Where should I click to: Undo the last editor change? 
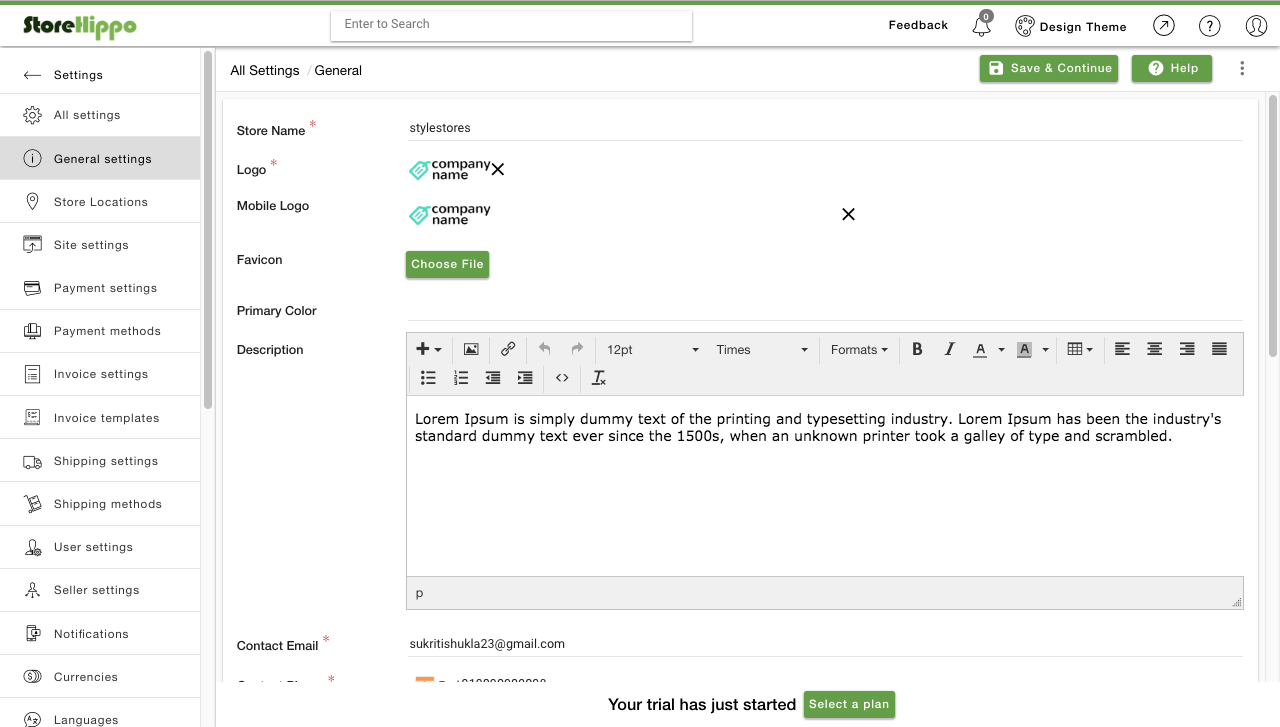tap(545, 349)
